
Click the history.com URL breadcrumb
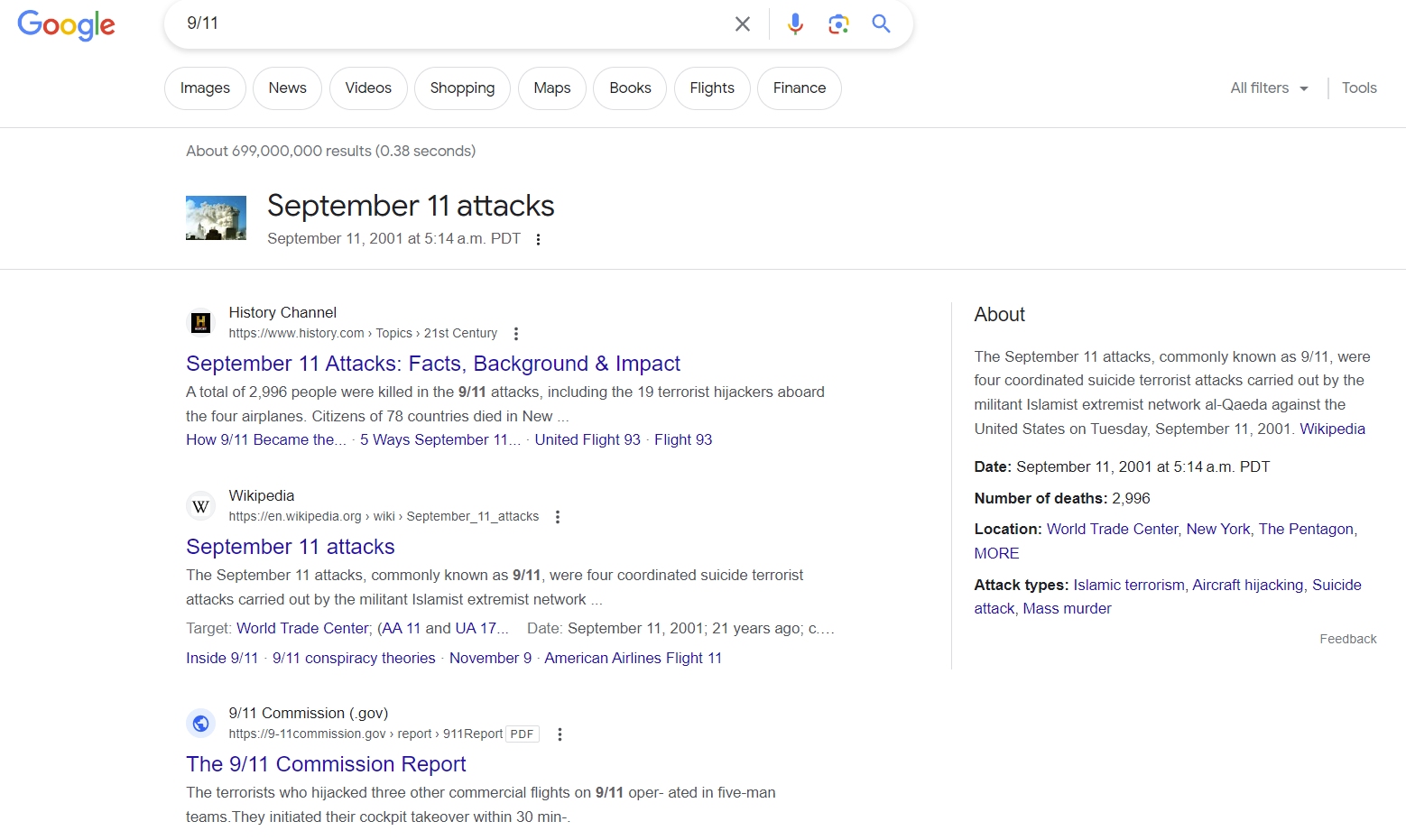pos(363,334)
